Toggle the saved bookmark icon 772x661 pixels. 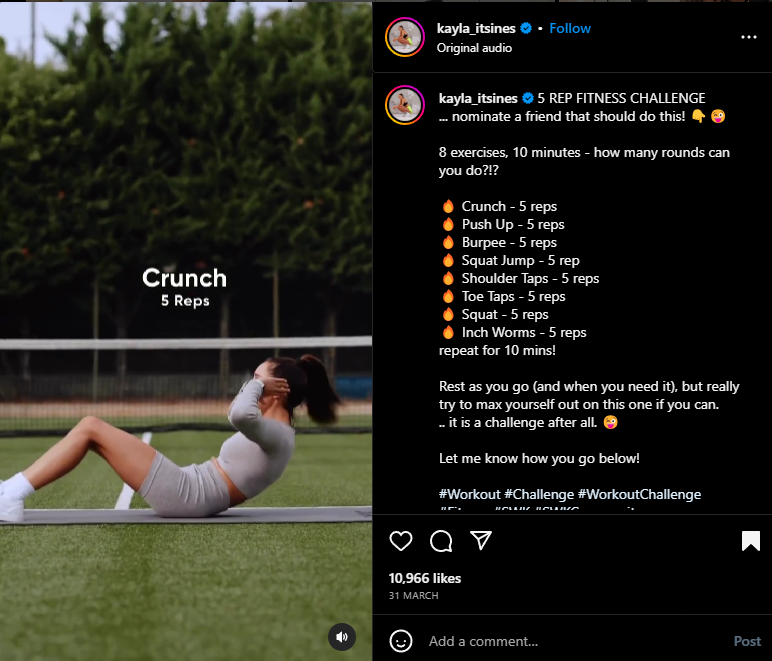coord(750,540)
